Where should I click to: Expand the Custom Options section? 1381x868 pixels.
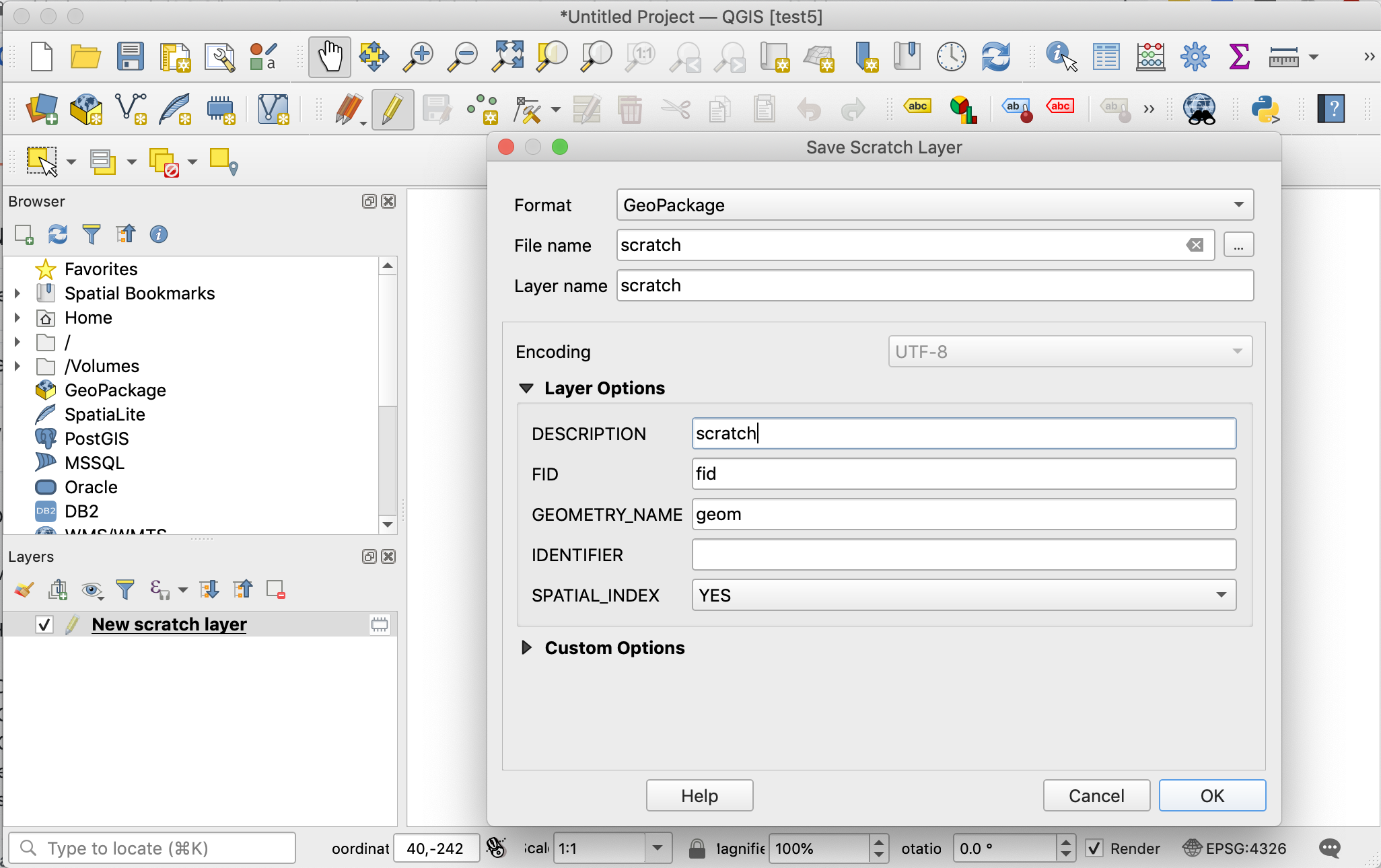[526, 648]
